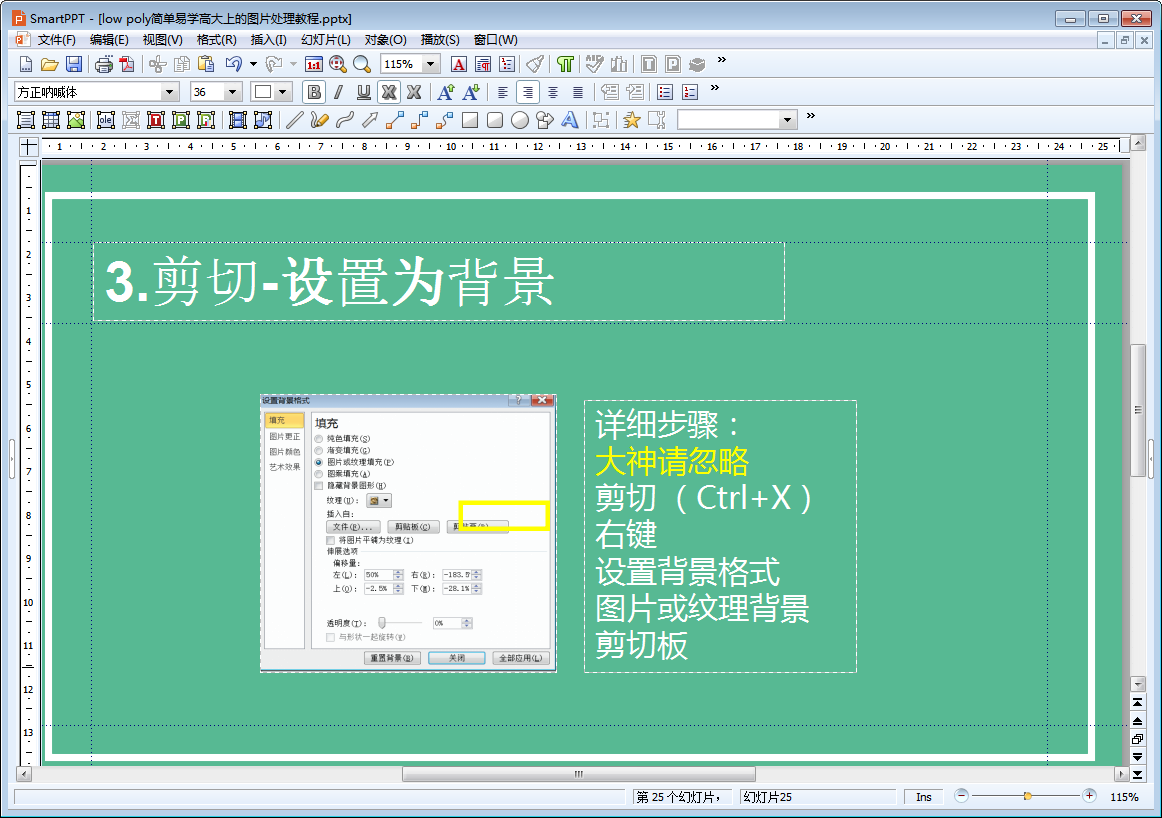This screenshot has height=818, width=1162.
Task: Open the 编辑(E) menu
Action: click(x=109, y=40)
